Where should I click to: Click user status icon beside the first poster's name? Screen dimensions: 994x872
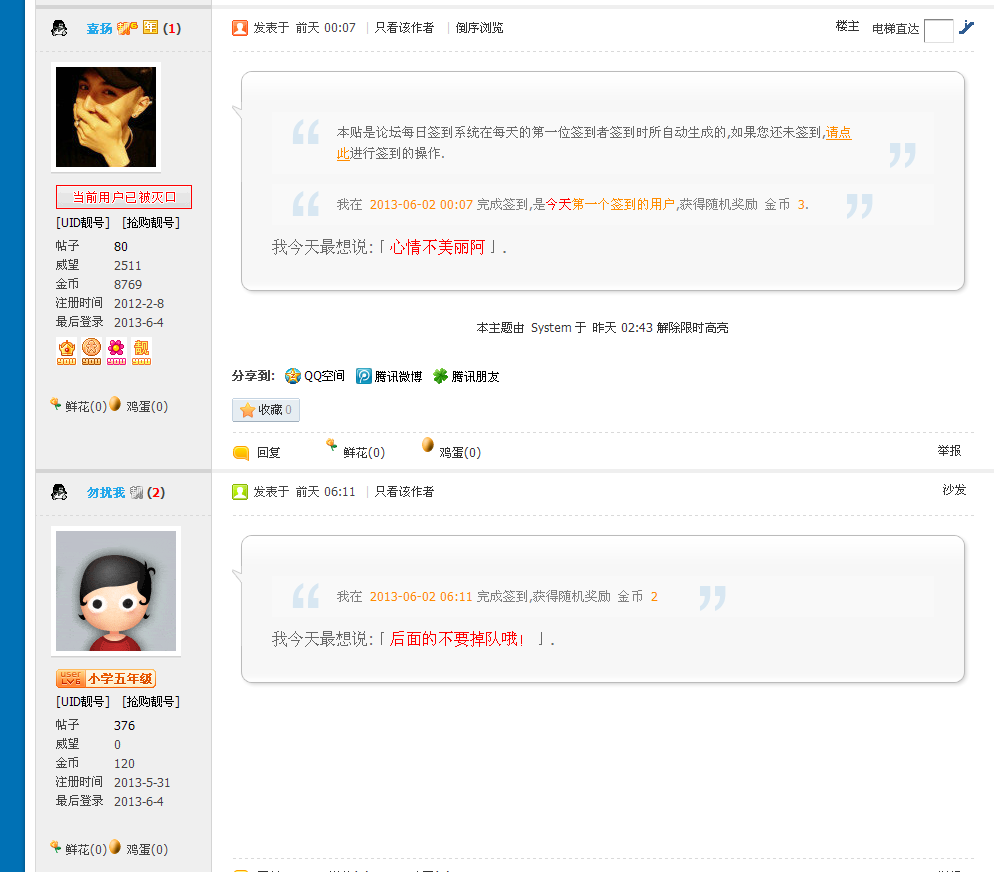click(59, 29)
